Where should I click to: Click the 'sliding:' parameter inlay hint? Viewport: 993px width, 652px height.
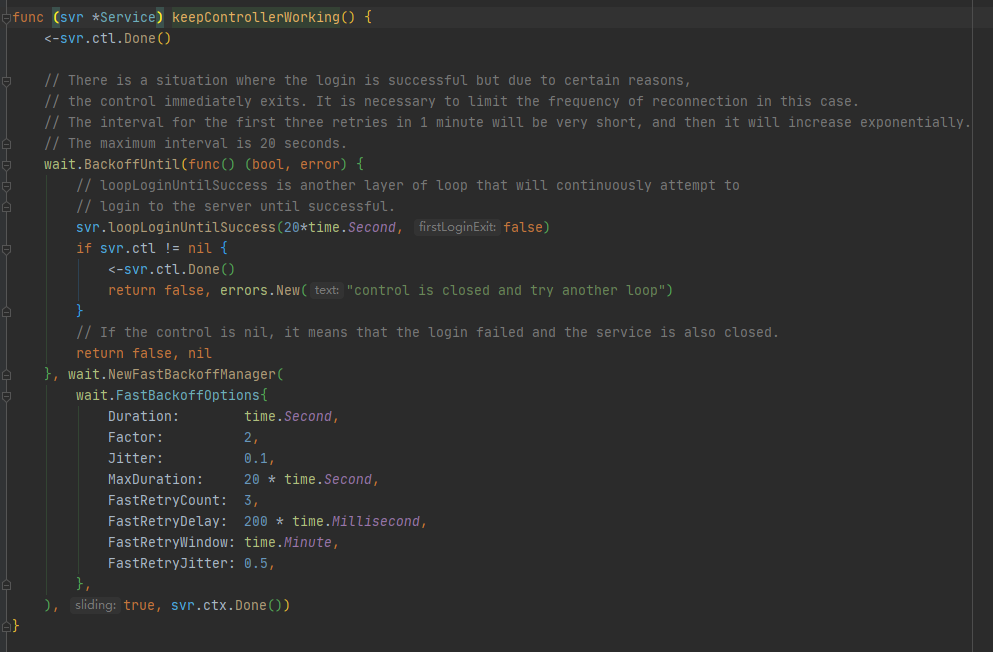point(95,606)
